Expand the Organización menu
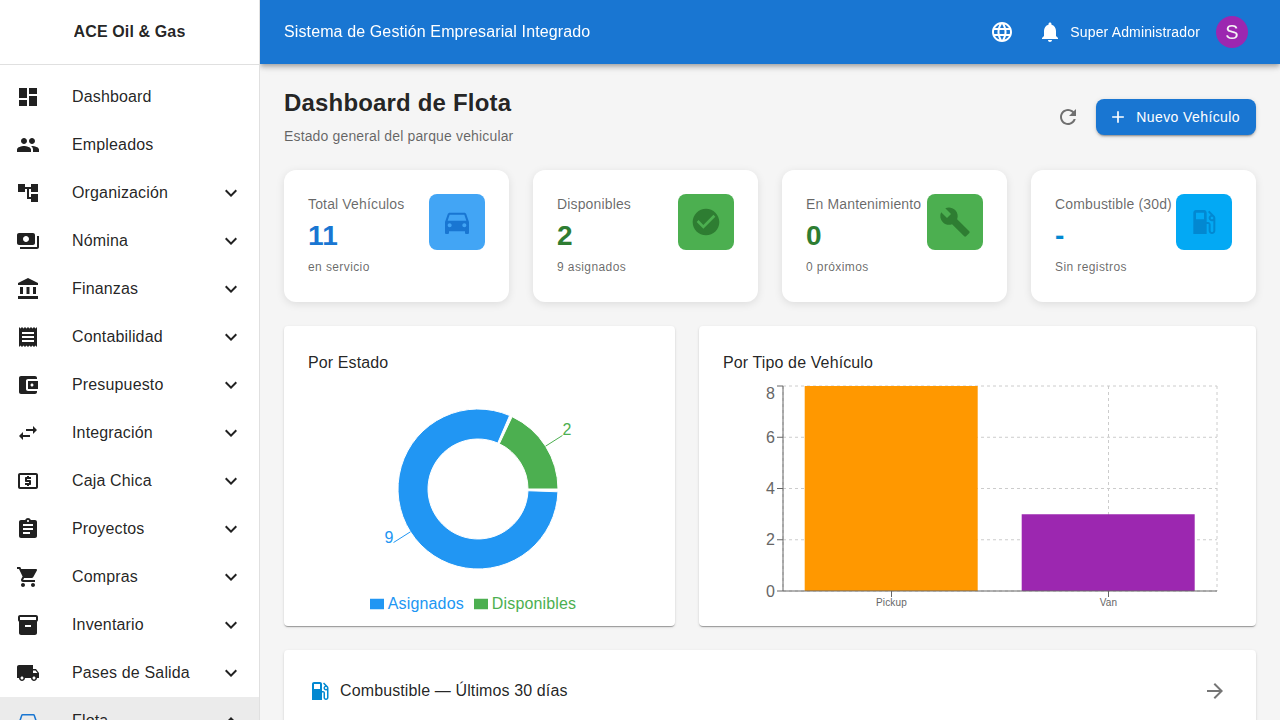The width and height of the screenshot is (1280, 720). tap(119, 192)
